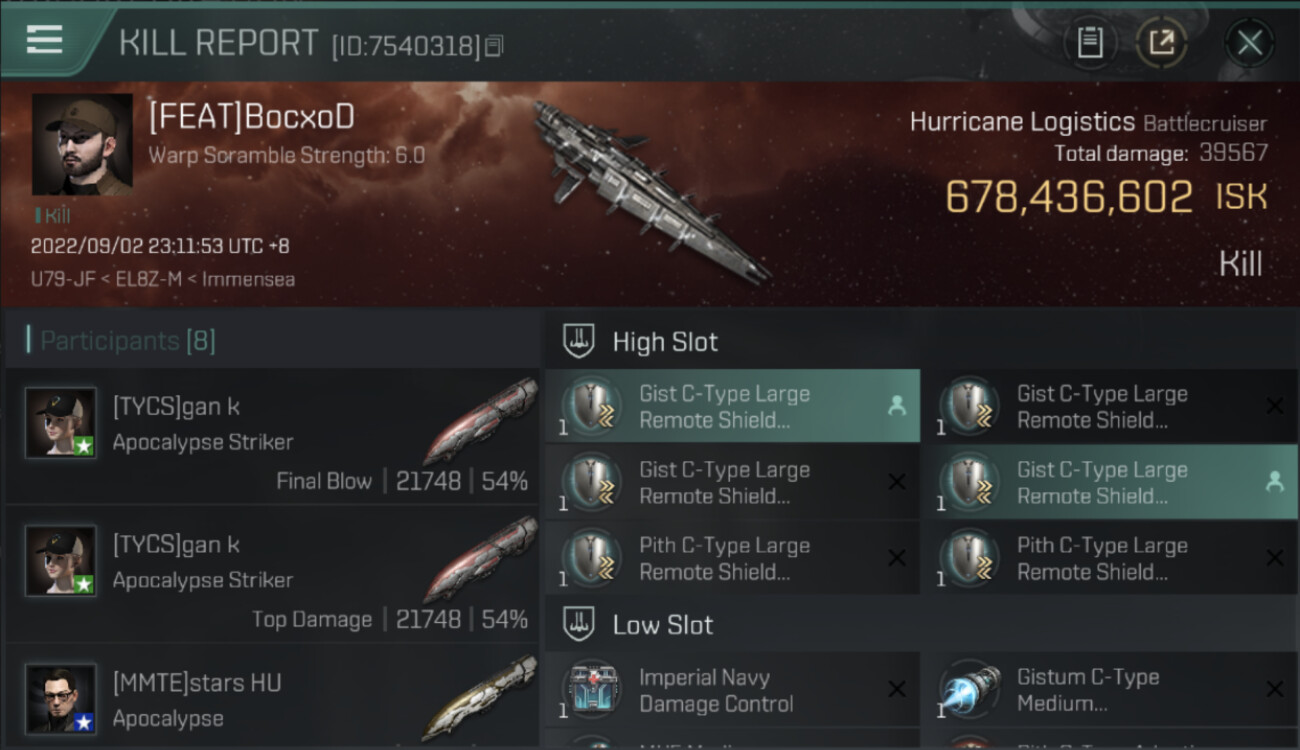Open stars HU Apocalypse participant entry
Screen dimensions: 1300x750
[x=272, y=697]
